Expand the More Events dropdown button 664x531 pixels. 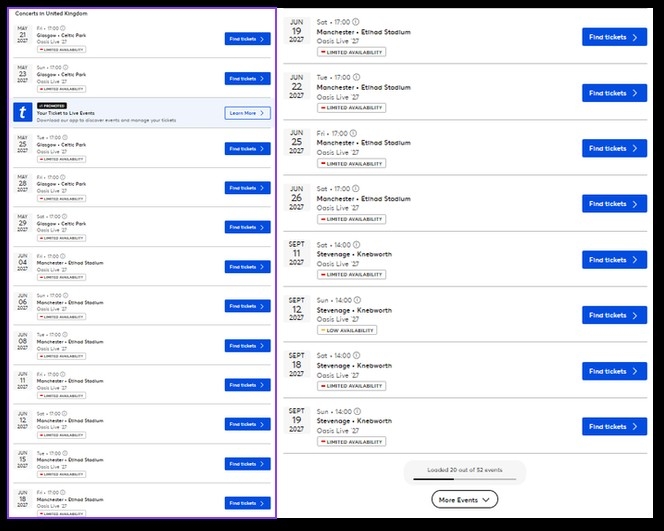465,500
